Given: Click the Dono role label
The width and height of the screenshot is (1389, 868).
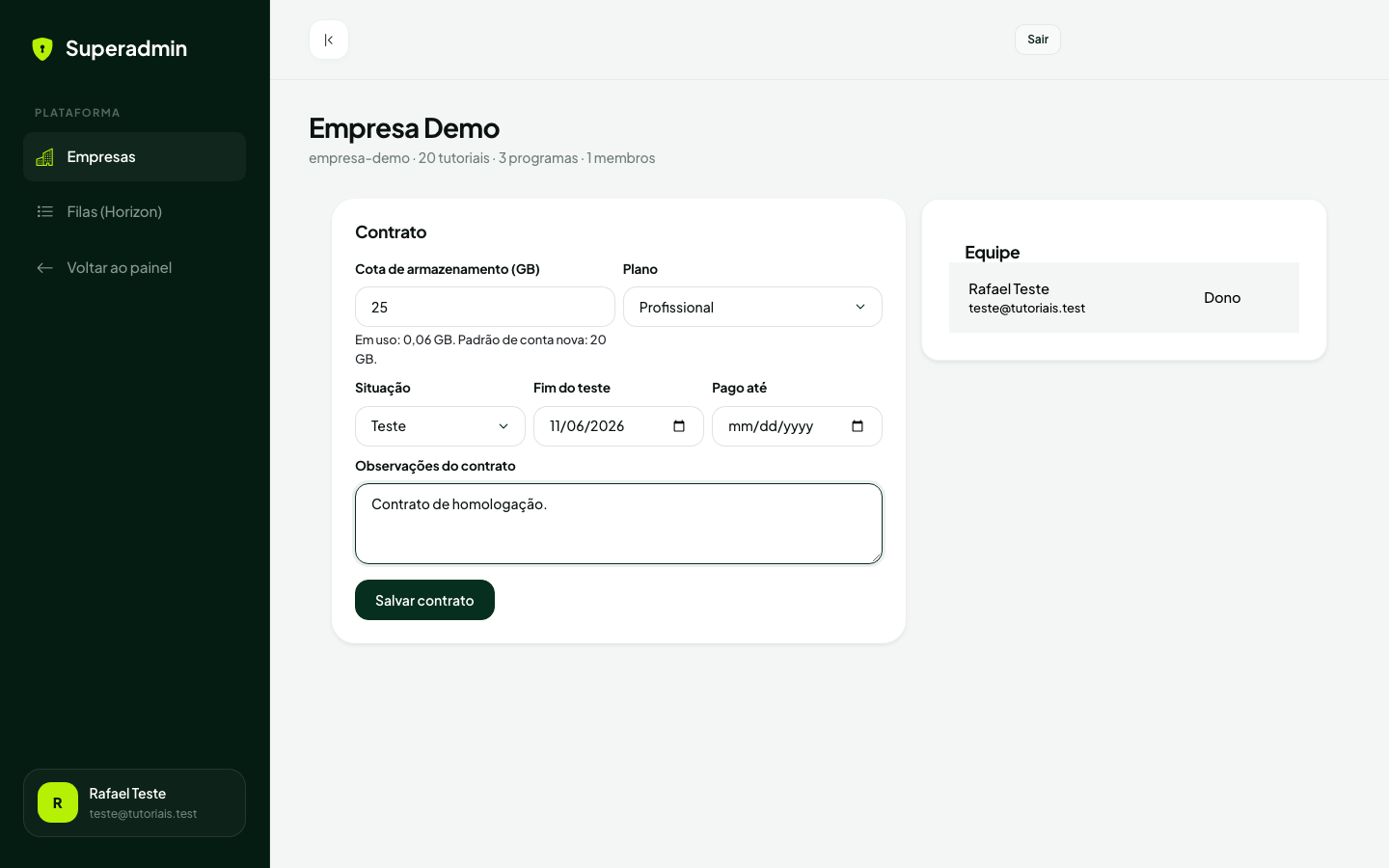Looking at the screenshot, I should 1222,298.
